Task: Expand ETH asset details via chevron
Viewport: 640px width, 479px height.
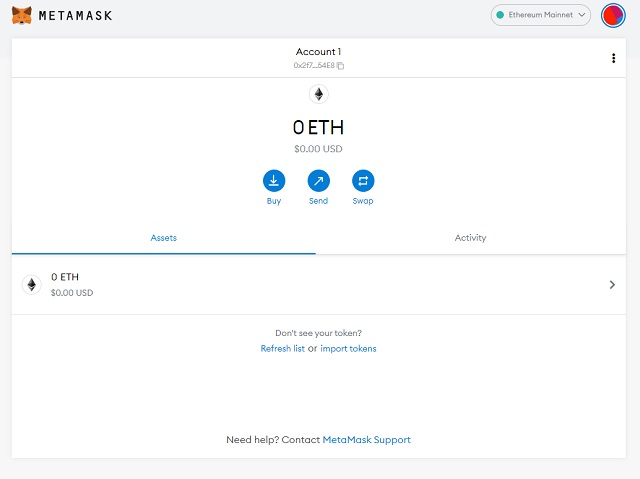Action: (612, 285)
